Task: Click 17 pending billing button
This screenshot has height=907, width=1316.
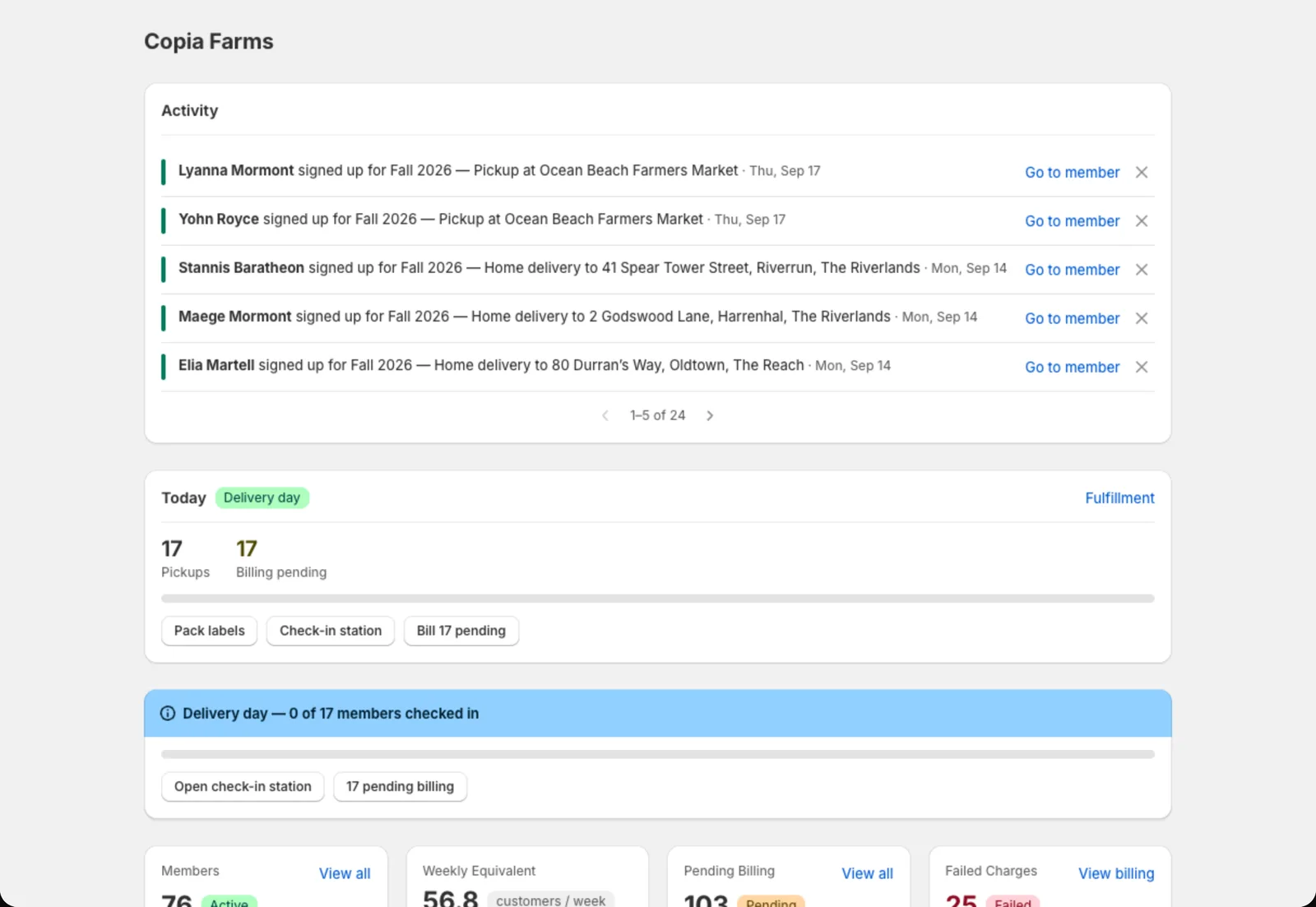Action: point(400,786)
